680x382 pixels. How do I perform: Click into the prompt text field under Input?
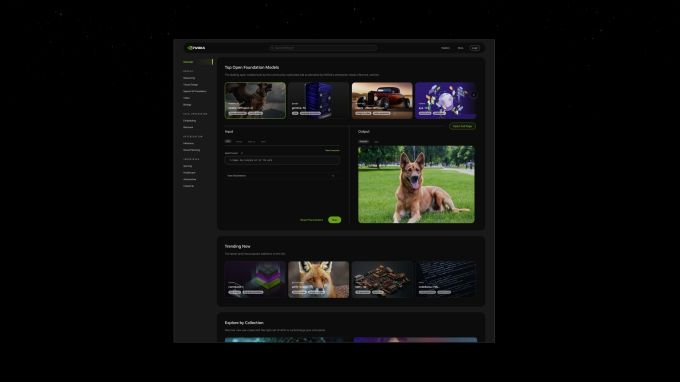[282, 160]
